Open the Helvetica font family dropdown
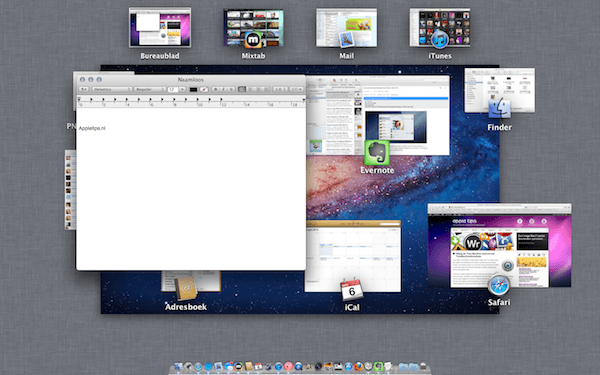Image resolution: width=600 pixels, height=375 pixels. (x=112, y=89)
